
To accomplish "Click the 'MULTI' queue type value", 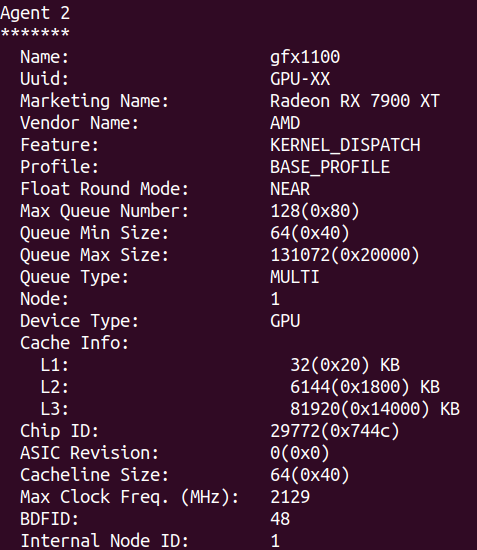I will [x=295, y=277].
